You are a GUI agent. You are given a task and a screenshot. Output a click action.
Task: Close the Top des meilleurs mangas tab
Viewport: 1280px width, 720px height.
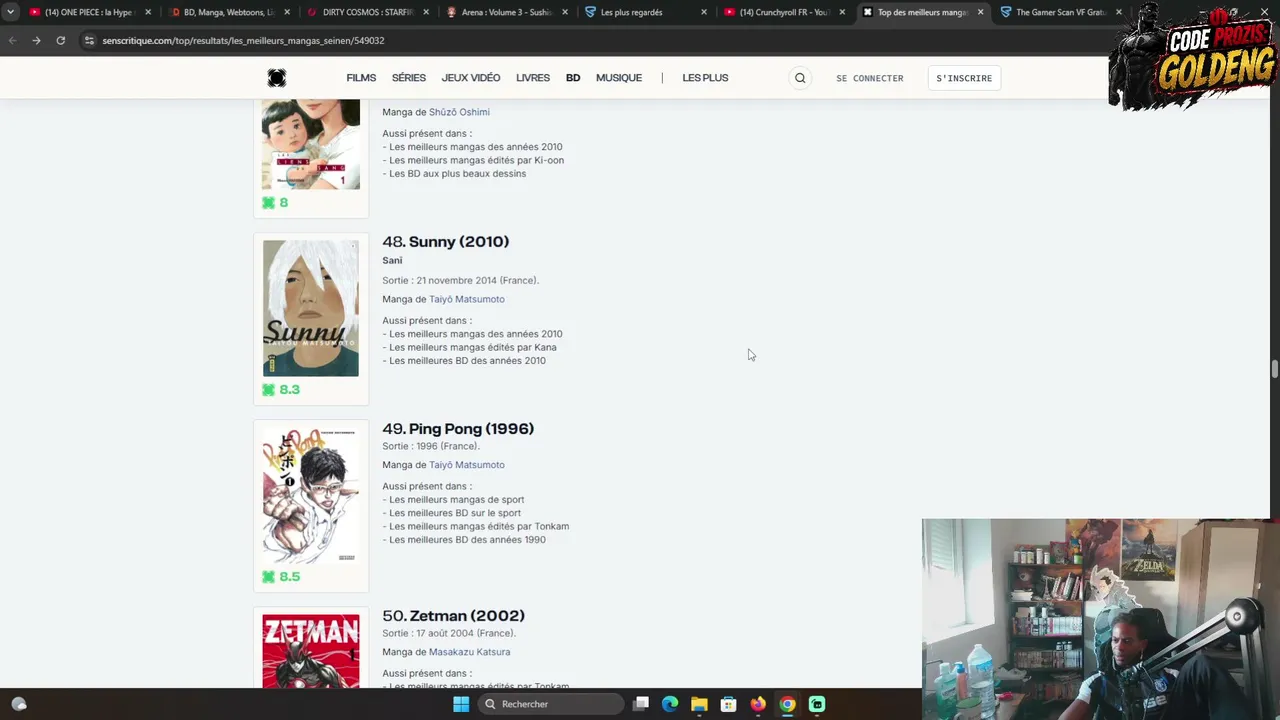(980, 12)
